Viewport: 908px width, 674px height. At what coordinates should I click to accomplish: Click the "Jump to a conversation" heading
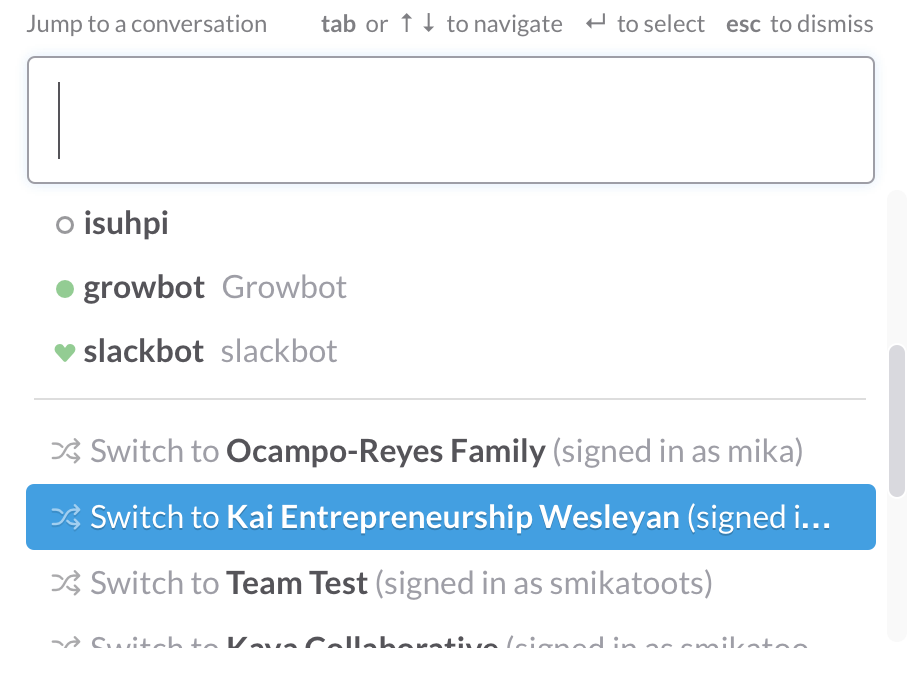[146, 24]
